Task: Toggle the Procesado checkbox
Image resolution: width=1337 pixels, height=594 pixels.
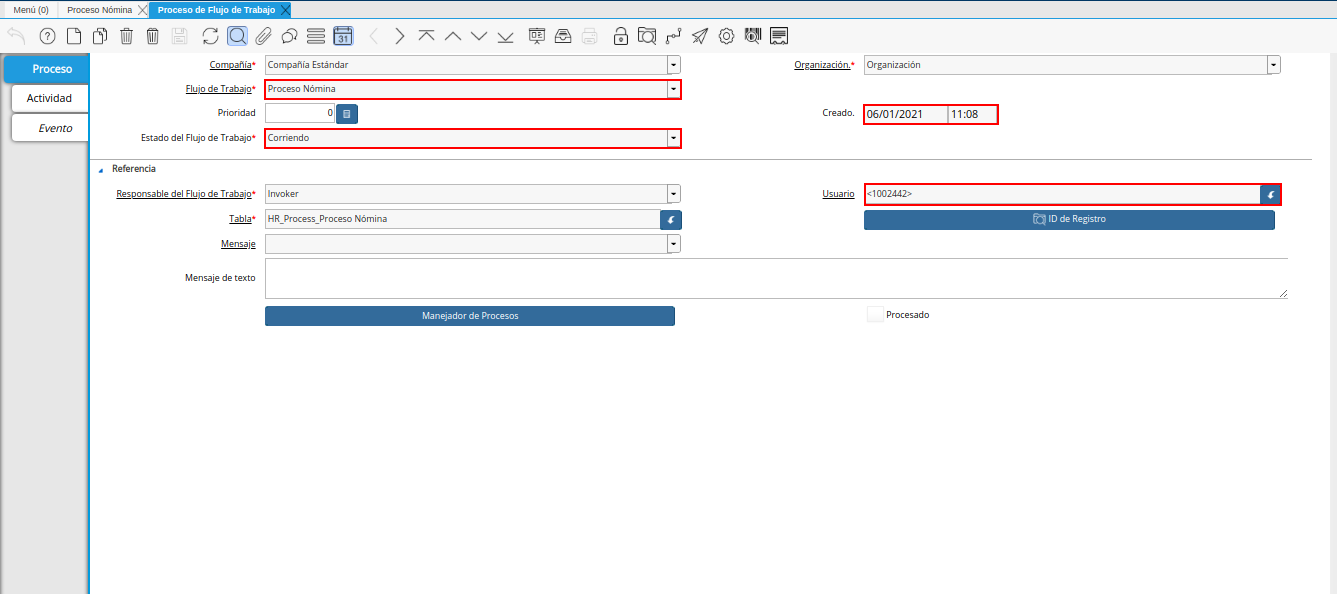Action: [875, 315]
